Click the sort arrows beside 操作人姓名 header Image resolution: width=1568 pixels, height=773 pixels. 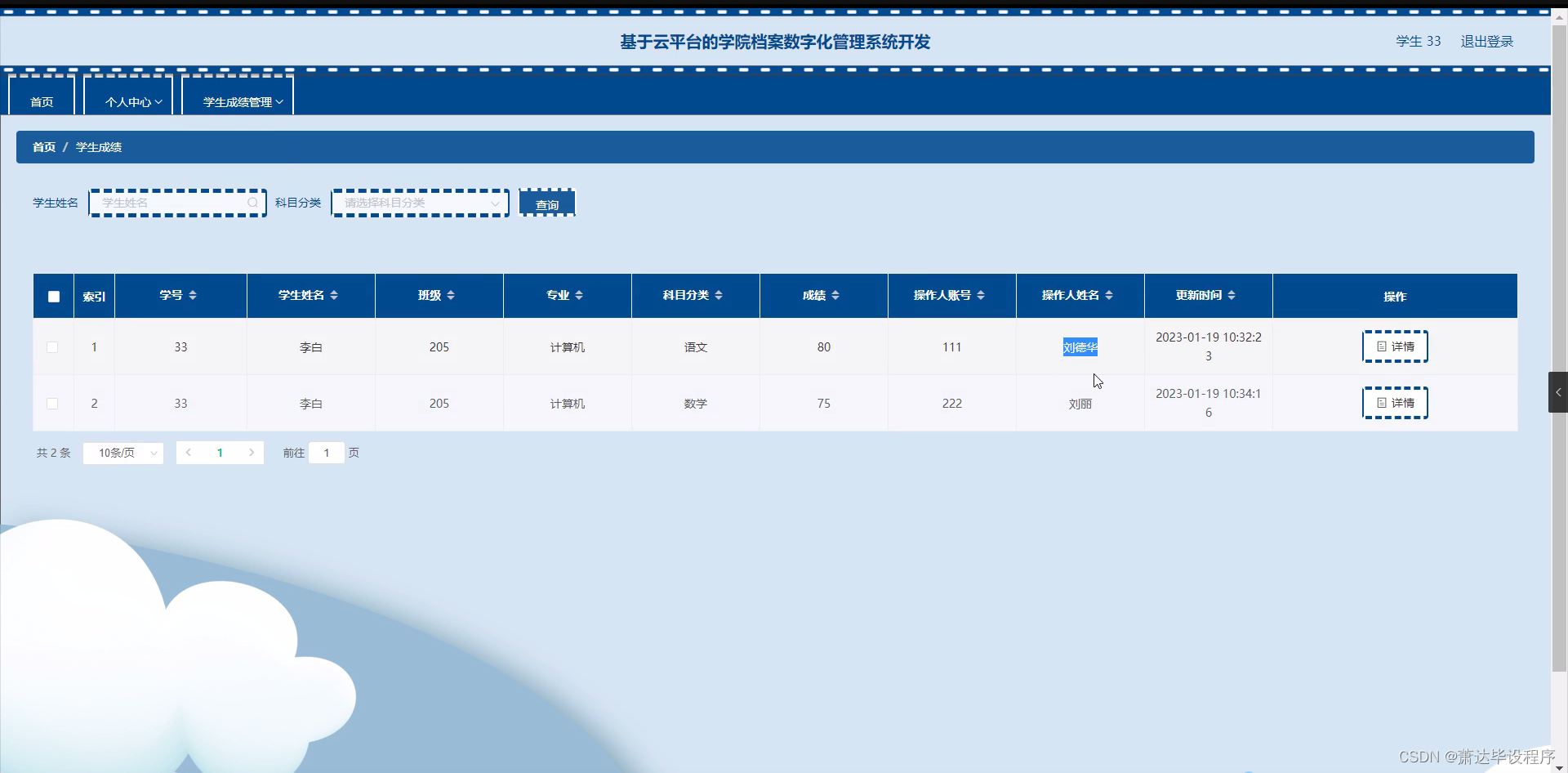(x=1109, y=295)
